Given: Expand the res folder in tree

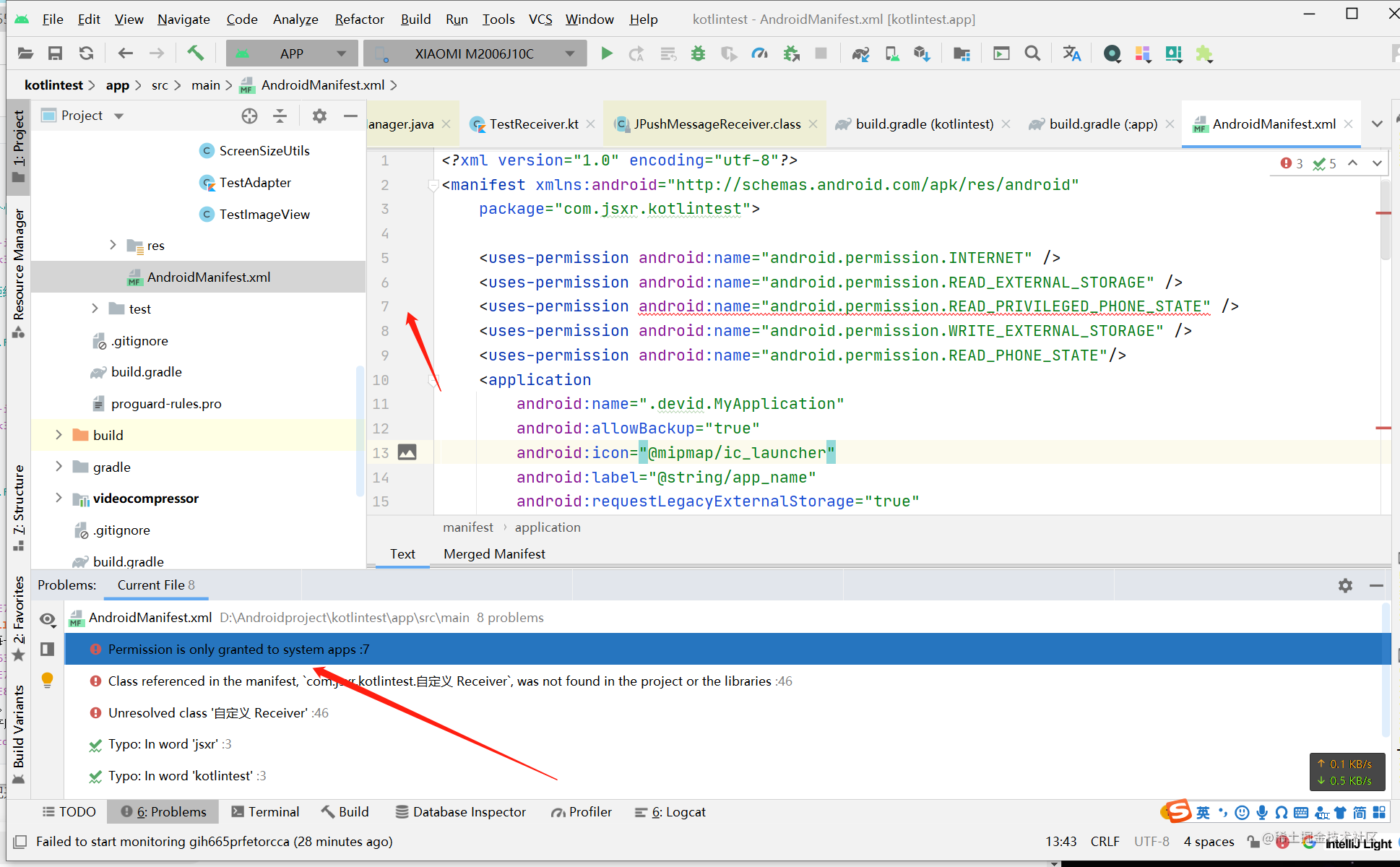Looking at the screenshot, I should pyautogui.click(x=113, y=246).
